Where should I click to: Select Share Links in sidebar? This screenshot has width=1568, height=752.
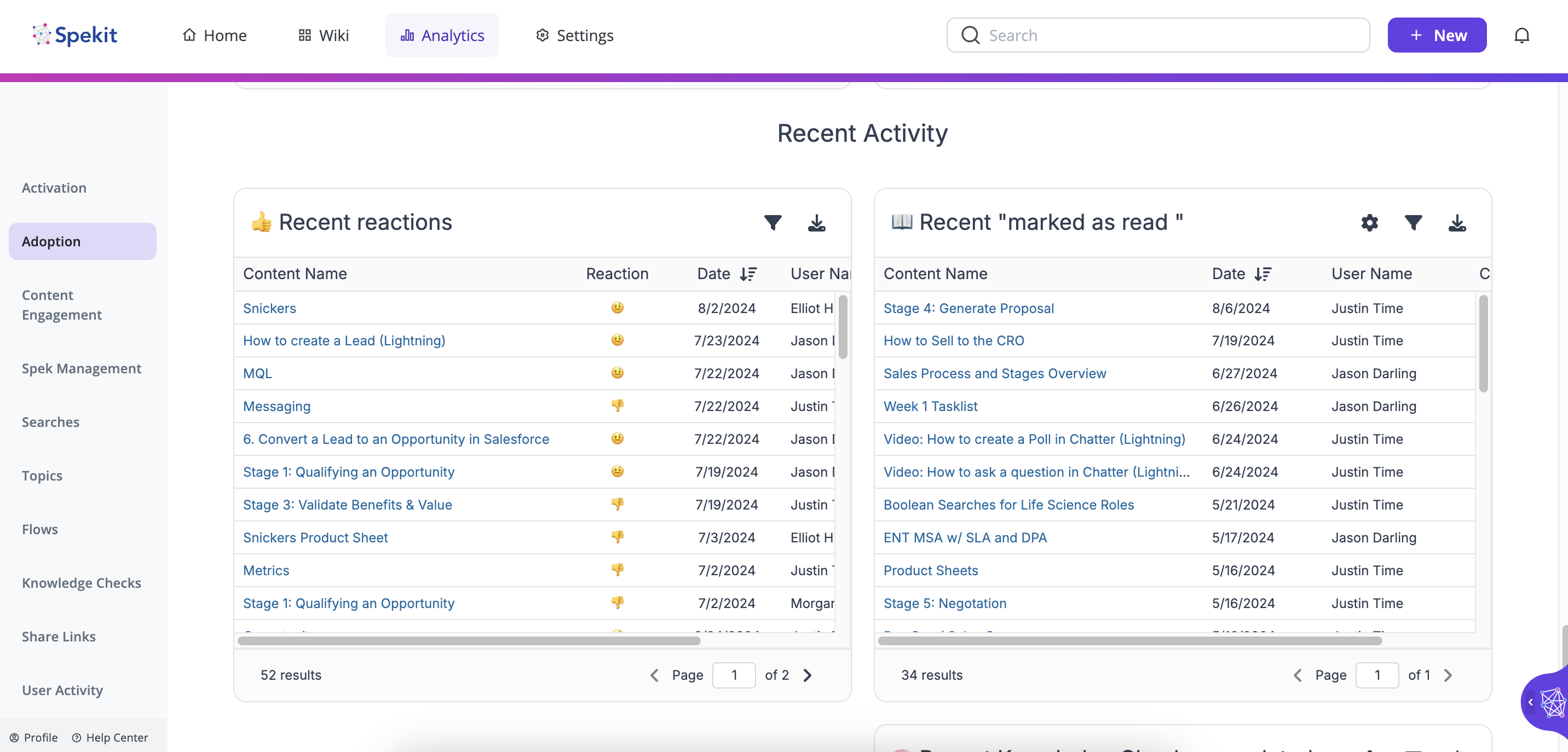tap(59, 637)
